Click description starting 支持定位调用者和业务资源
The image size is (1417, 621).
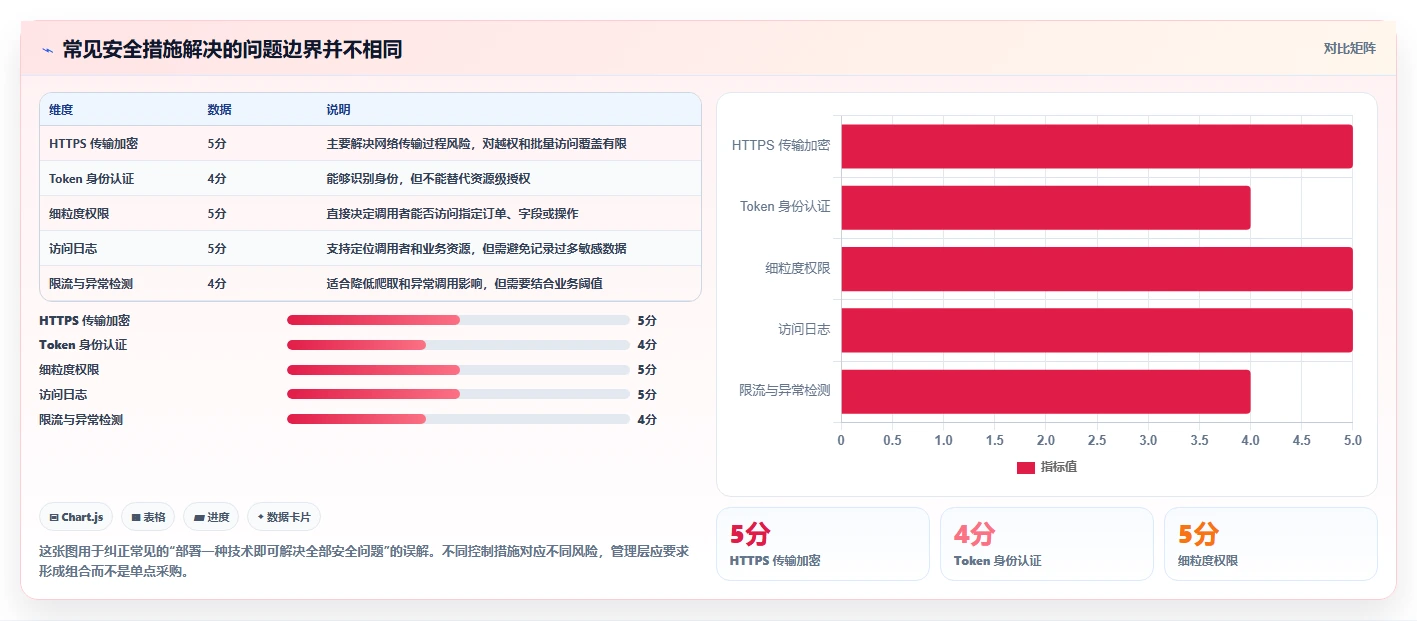click(477, 249)
